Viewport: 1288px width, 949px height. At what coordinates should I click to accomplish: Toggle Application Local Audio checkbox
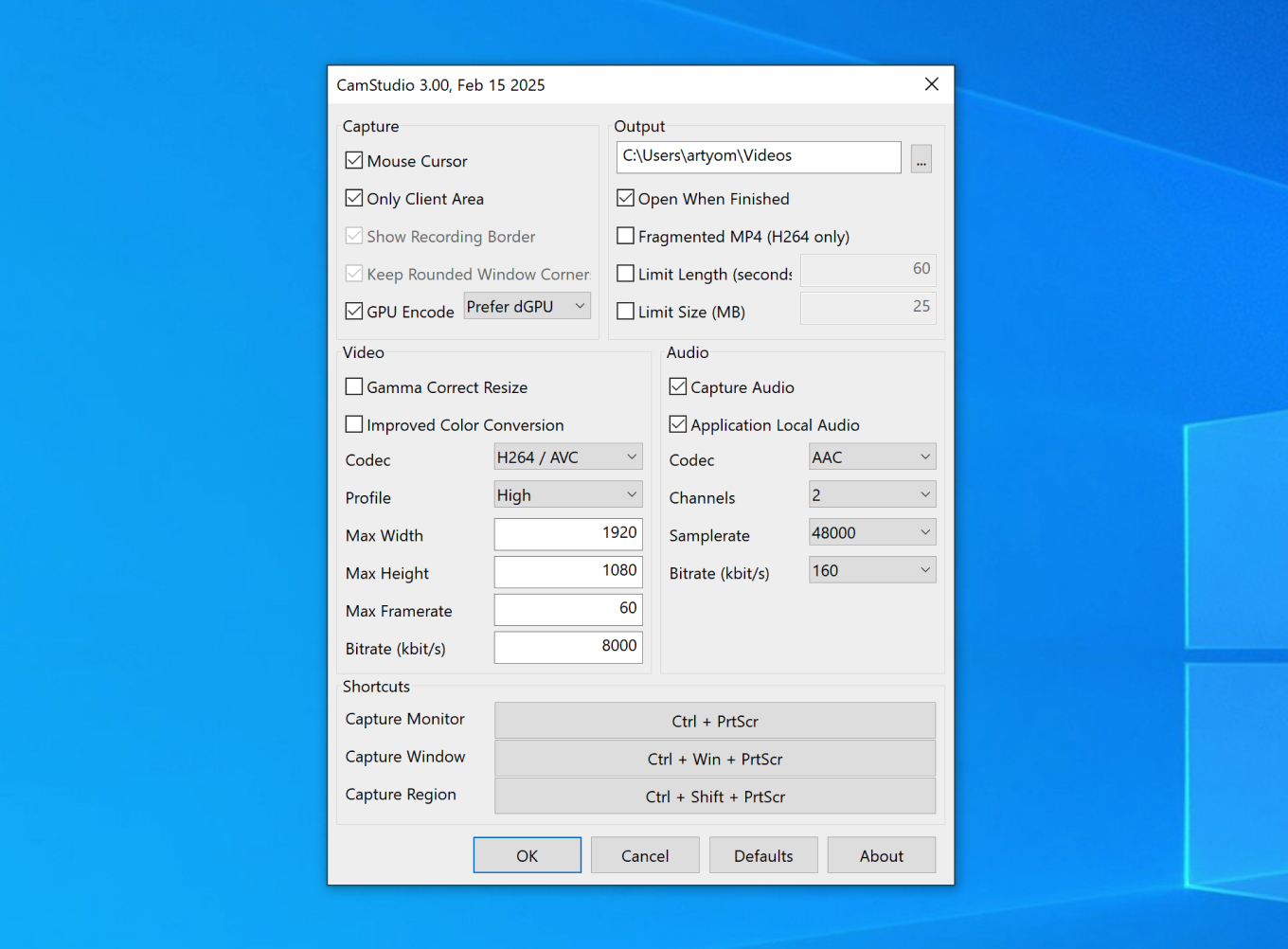[x=678, y=425]
